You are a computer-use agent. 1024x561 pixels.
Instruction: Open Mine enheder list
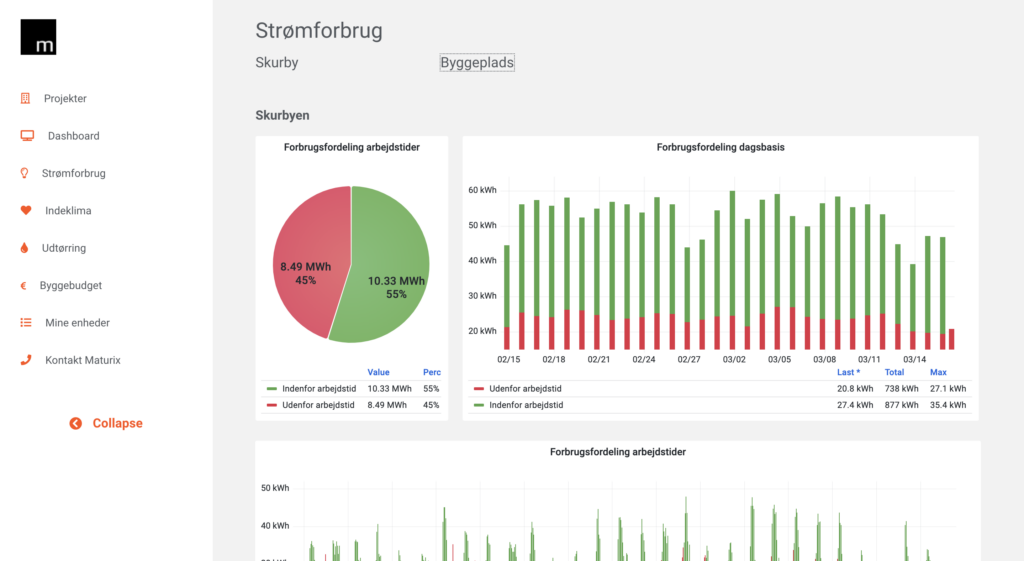[x=78, y=323]
